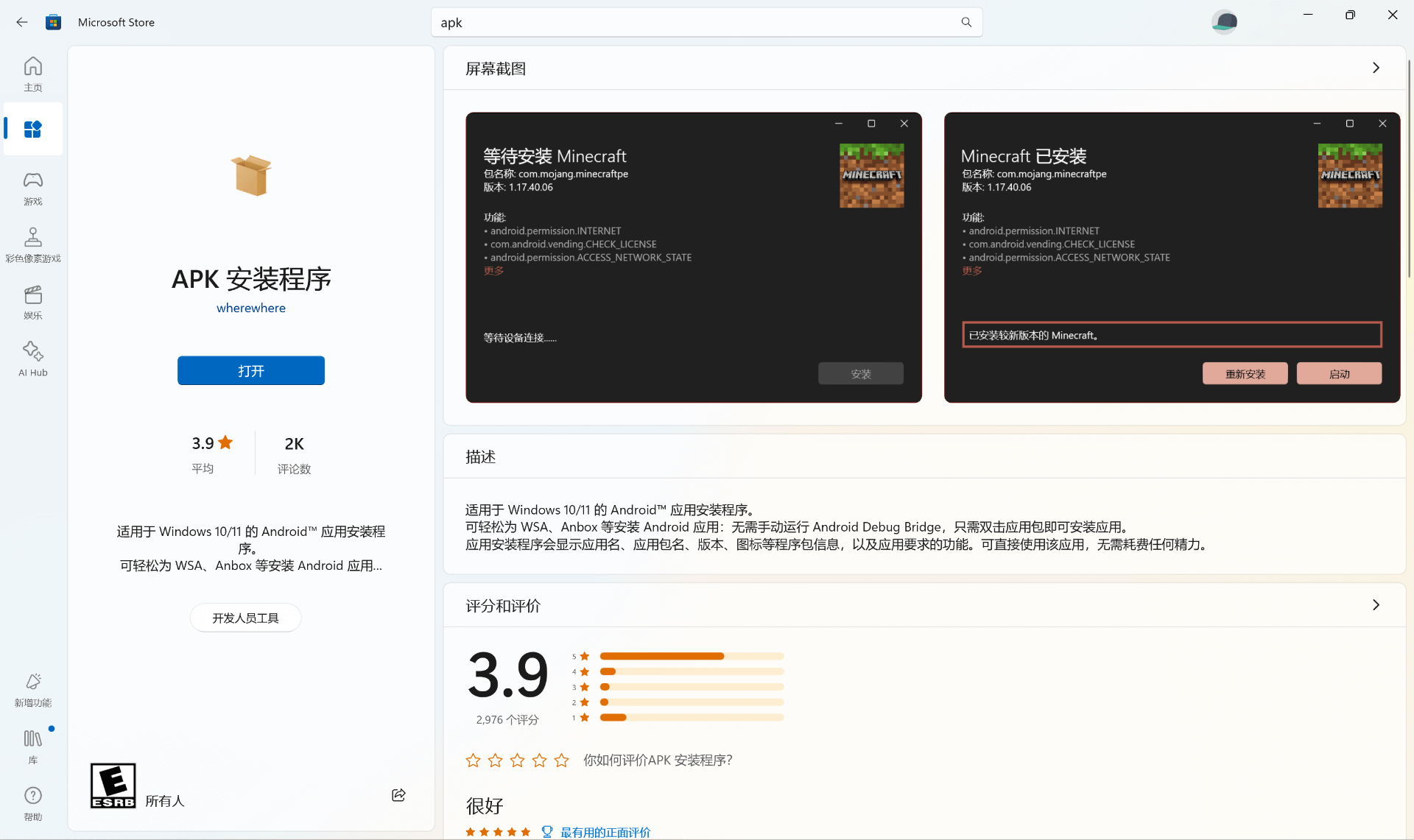
Task: Open the Help (帮助) sidebar item
Action: tap(33, 803)
